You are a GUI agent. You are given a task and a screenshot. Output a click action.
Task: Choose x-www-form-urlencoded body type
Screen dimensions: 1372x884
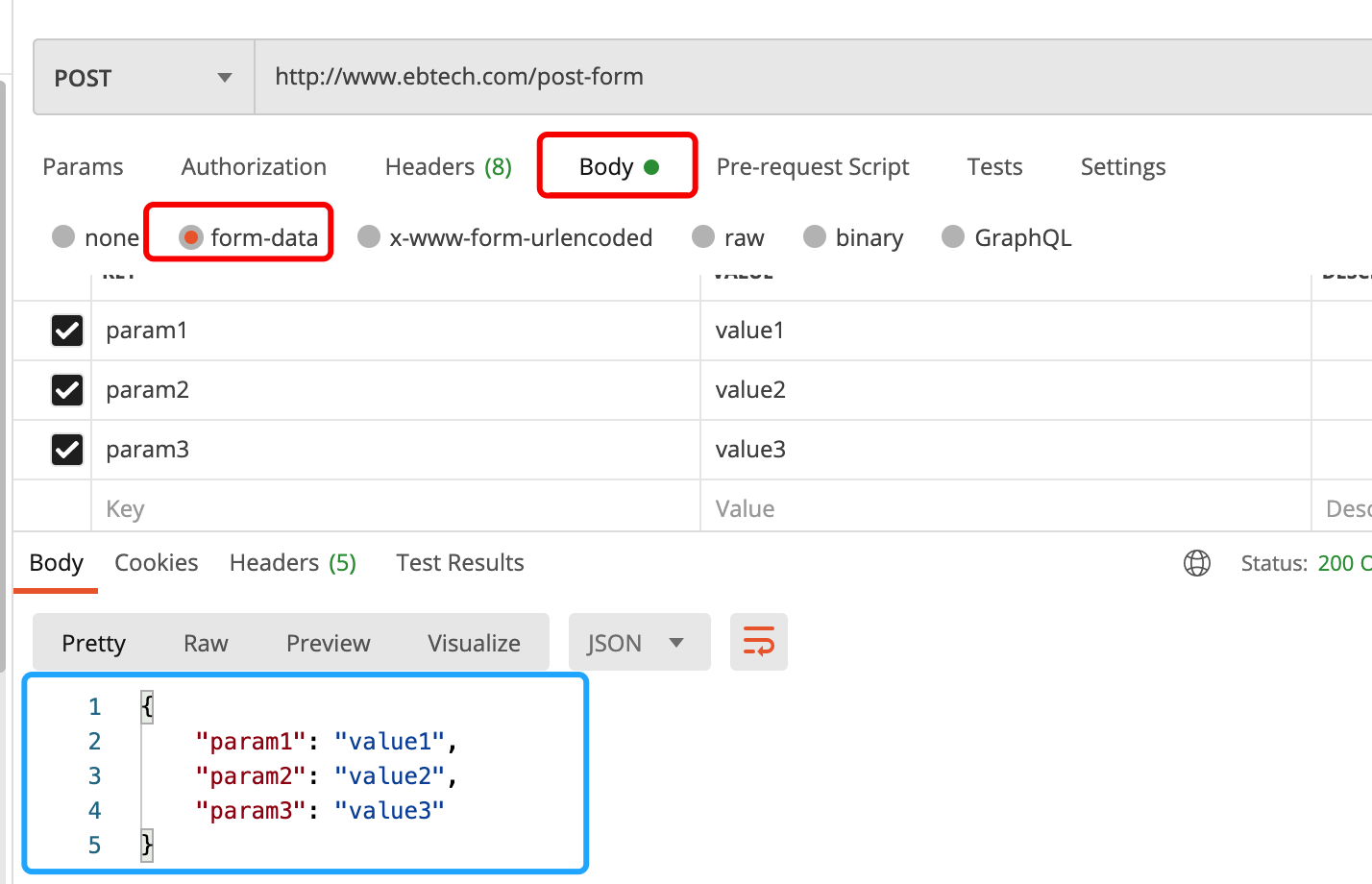click(x=369, y=236)
